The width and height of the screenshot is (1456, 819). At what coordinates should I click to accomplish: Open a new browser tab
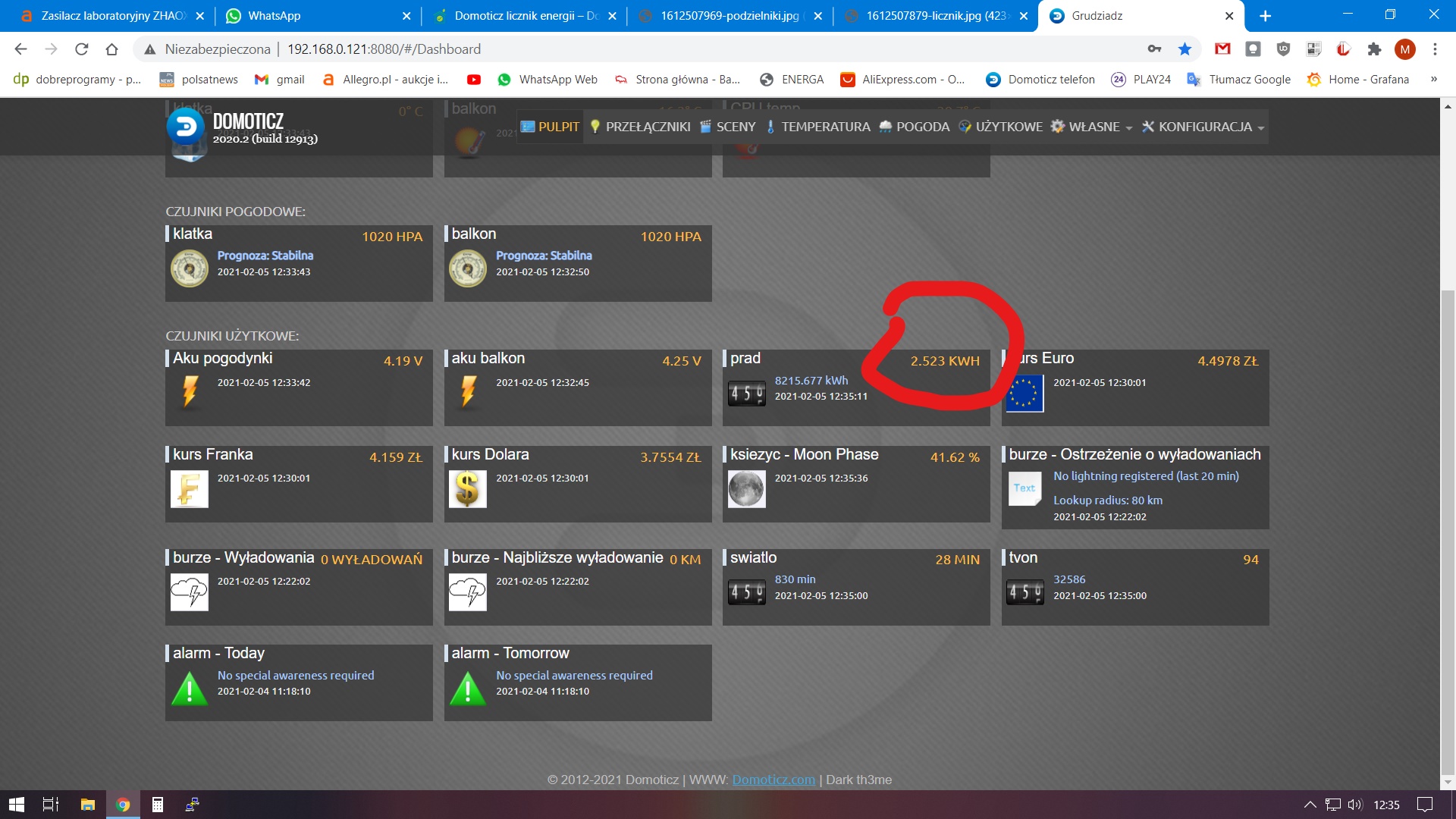tap(1265, 16)
